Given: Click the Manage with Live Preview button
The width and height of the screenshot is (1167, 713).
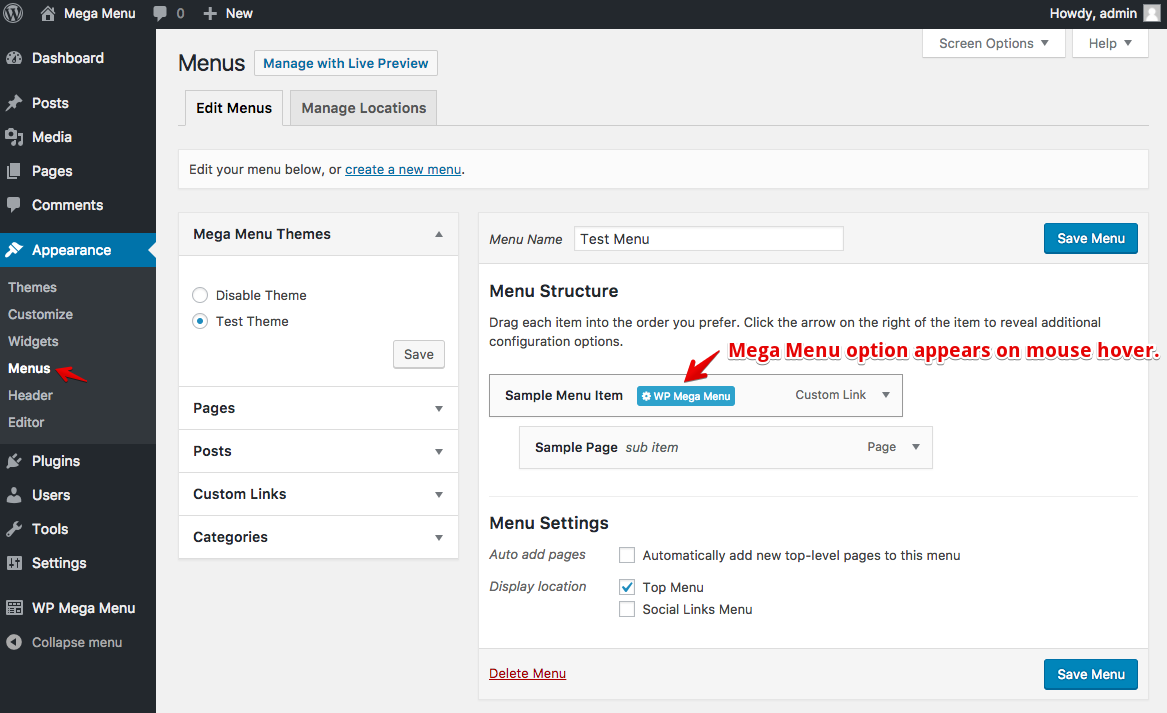Looking at the screenshot, I should point(346,63).
